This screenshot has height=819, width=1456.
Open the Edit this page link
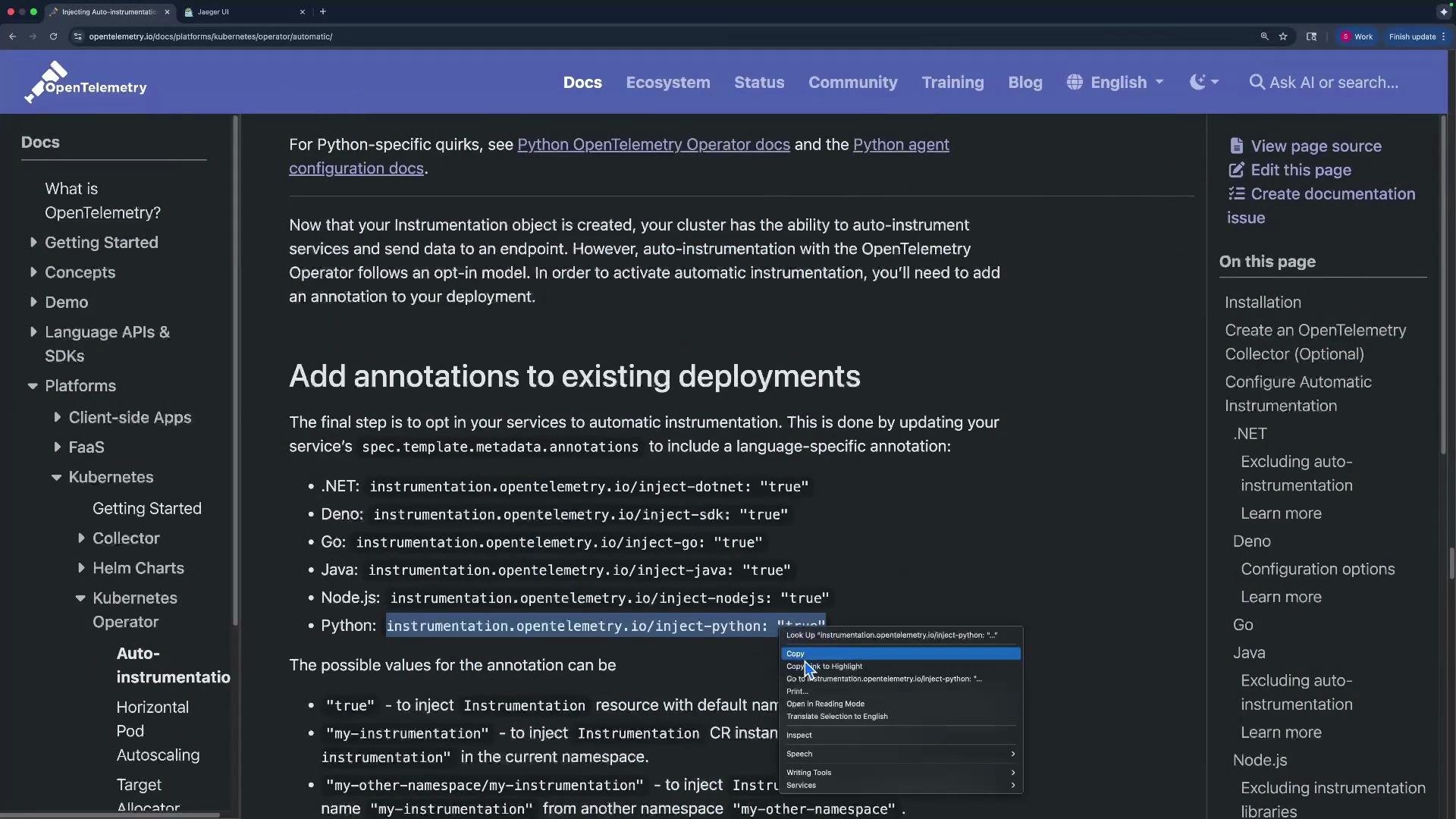click(1301, 171)
